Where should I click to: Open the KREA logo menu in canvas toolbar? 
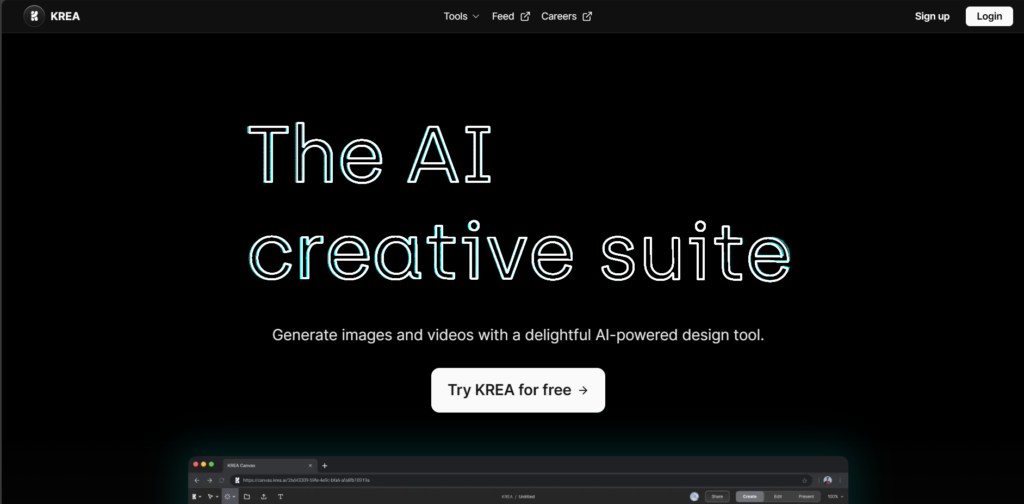(196, 497)
